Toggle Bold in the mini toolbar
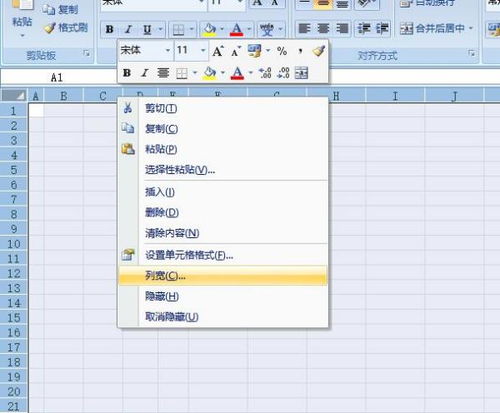Image resolution: width=500 pixels, height=413 pixels. (127, 73)
